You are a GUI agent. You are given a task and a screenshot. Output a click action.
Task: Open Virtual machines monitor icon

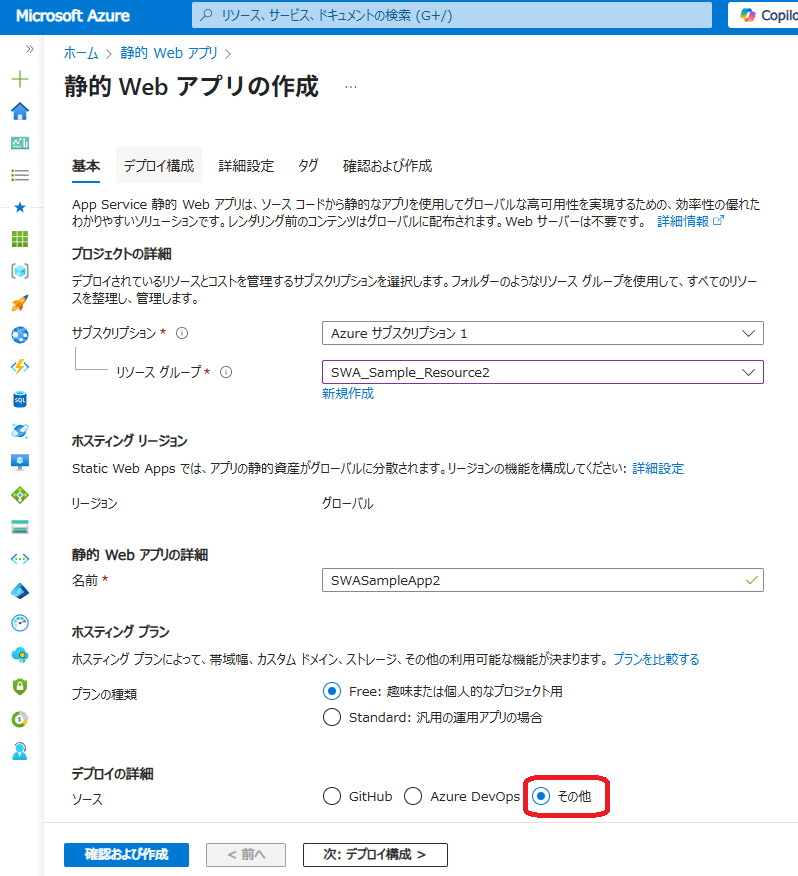20,463
